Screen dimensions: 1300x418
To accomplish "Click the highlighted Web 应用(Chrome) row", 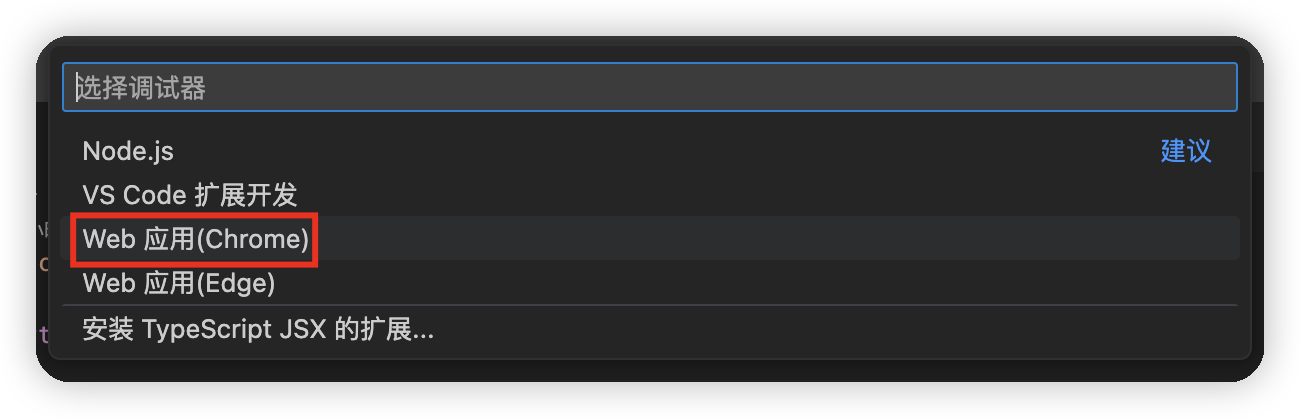I will (x=650, y=239).
